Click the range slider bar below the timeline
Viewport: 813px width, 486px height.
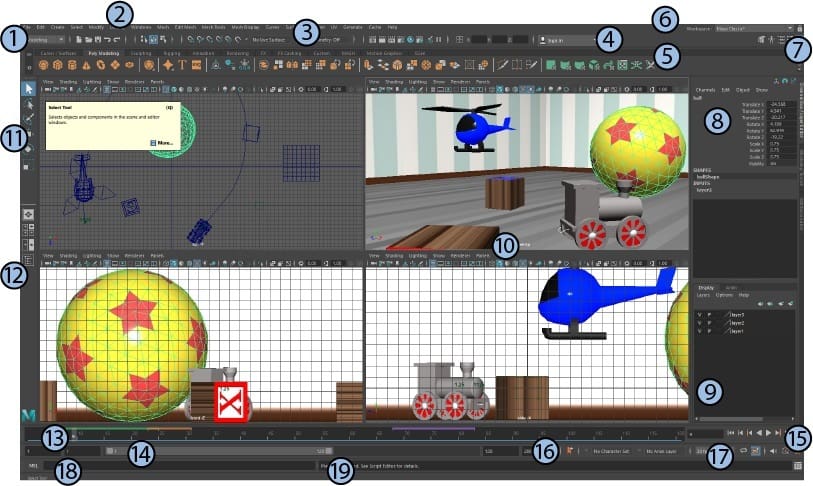[219, 451]
